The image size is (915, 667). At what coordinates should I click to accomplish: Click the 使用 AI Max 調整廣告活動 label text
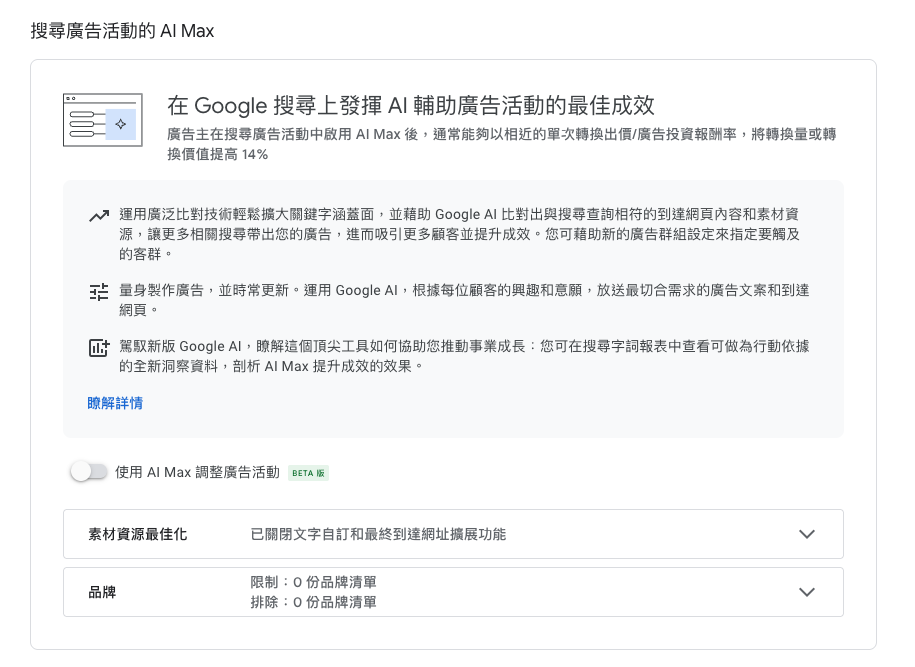coord(197,472)
